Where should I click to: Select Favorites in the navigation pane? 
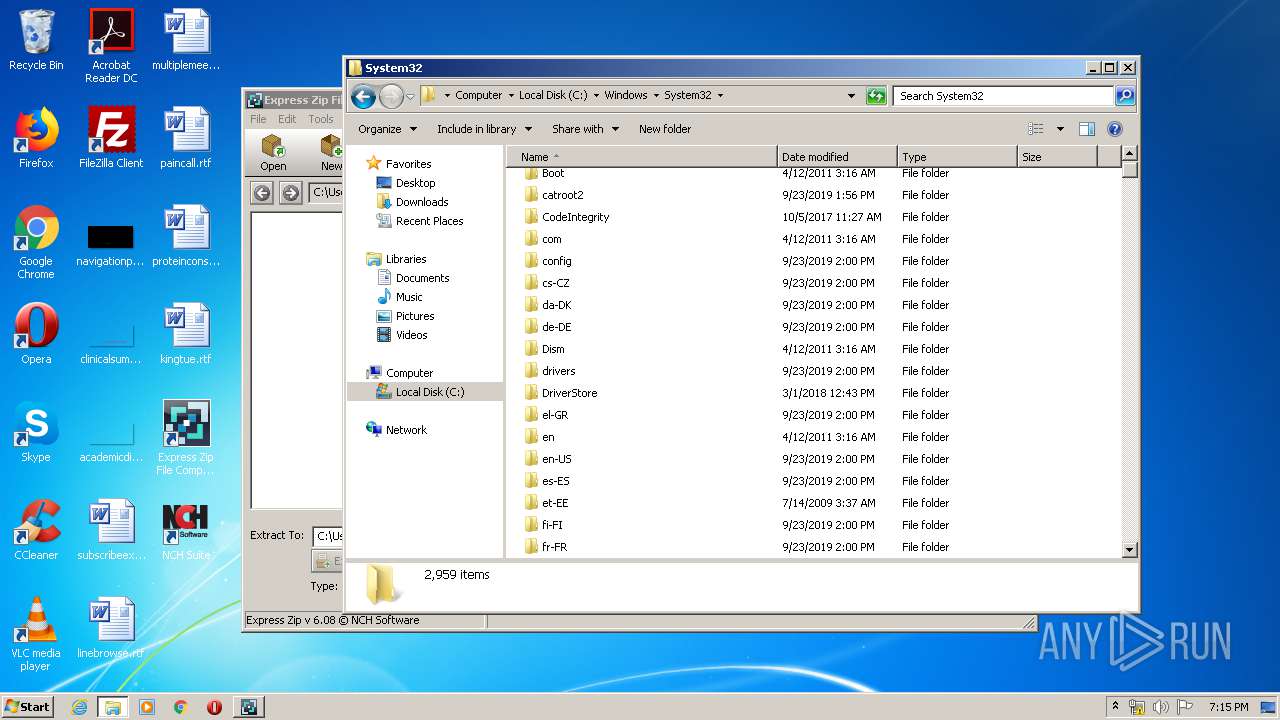click(x=408, y=164)
